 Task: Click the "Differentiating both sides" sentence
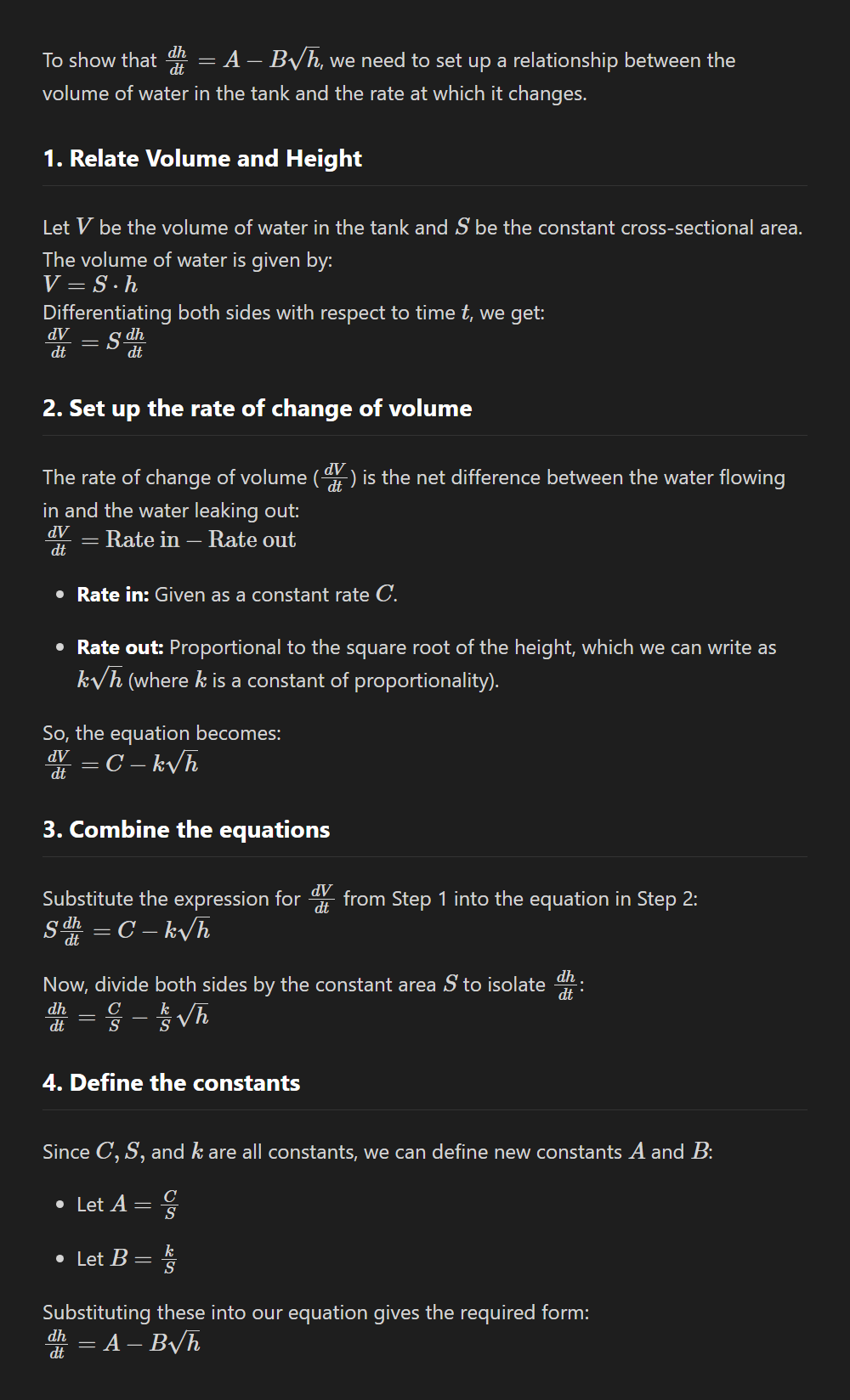(293, 313)
